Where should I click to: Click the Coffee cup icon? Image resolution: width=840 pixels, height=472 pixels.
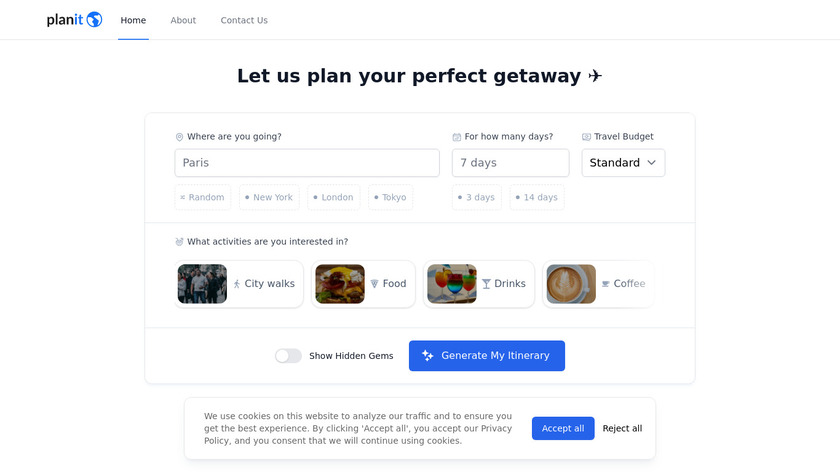coord(605,284)
